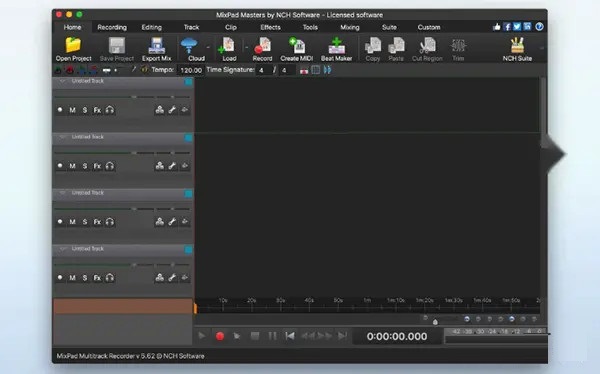This screenshot has width=600, height=374.
Task: Open the dropdown arrow beside Load
Action: tap(246, 47)
